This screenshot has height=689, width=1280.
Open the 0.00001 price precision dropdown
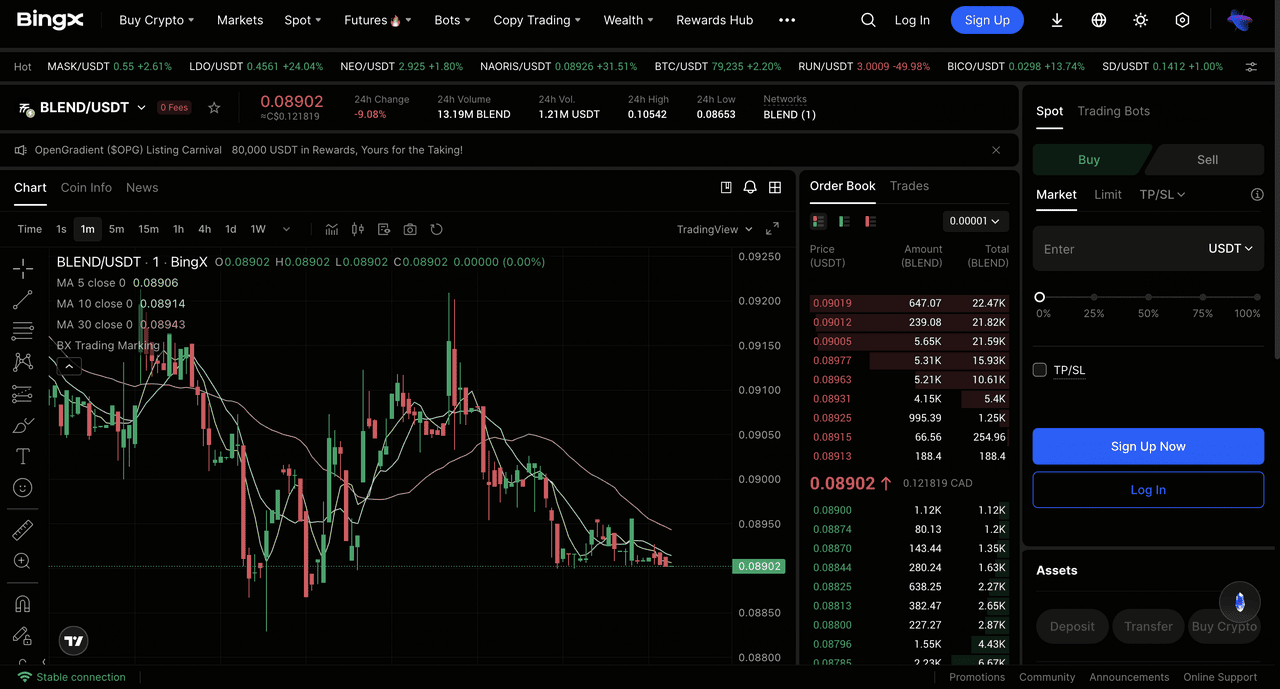pyautogui.click(x=975, y=221)
